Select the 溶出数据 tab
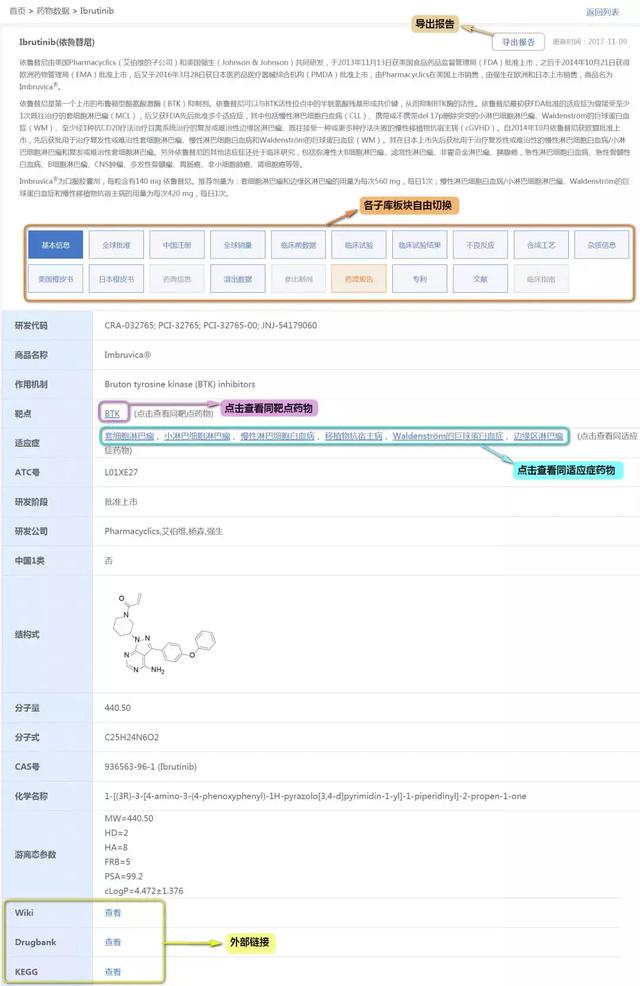 [x=238, y=279]
